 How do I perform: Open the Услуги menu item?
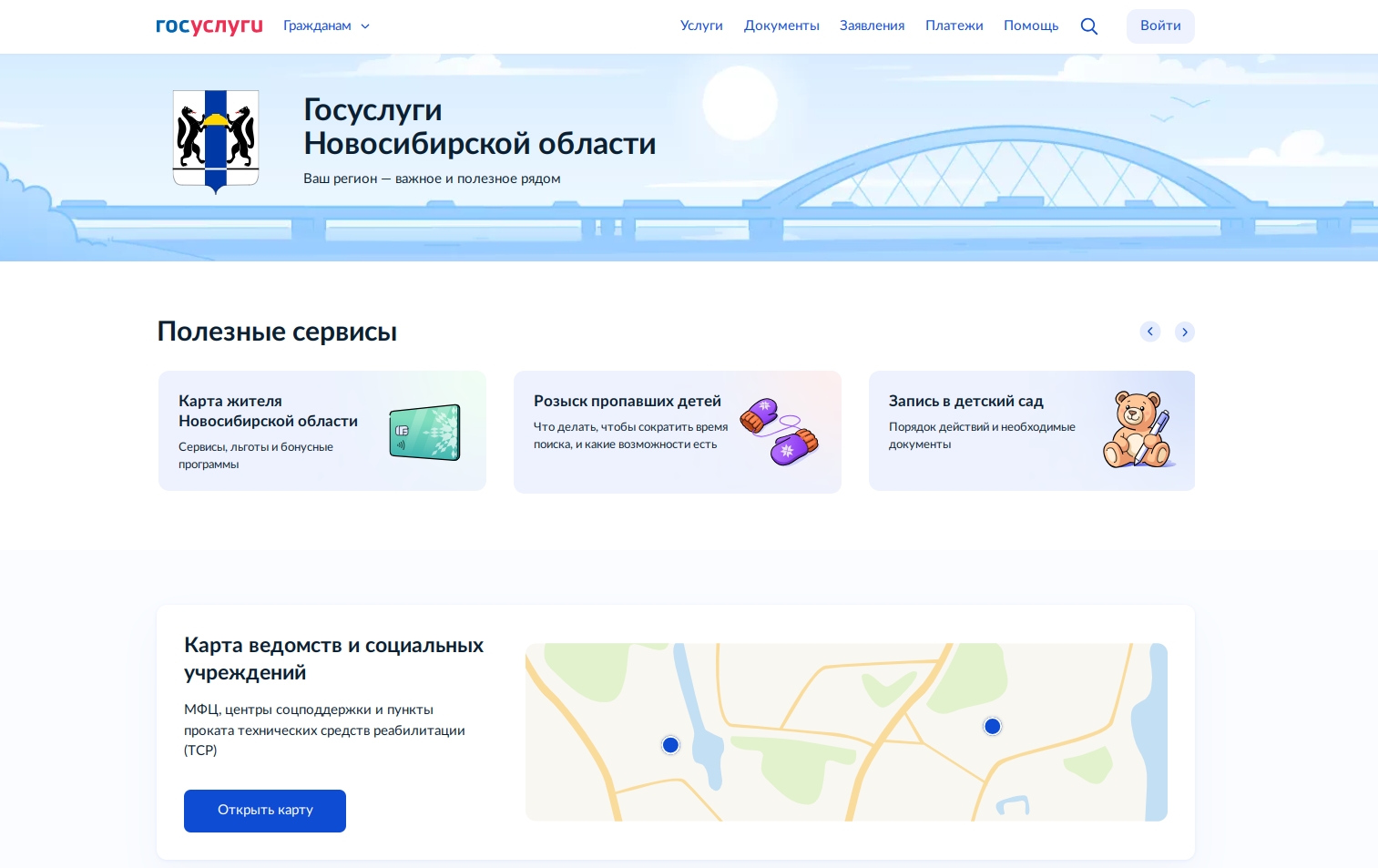(x=701, y=26)
